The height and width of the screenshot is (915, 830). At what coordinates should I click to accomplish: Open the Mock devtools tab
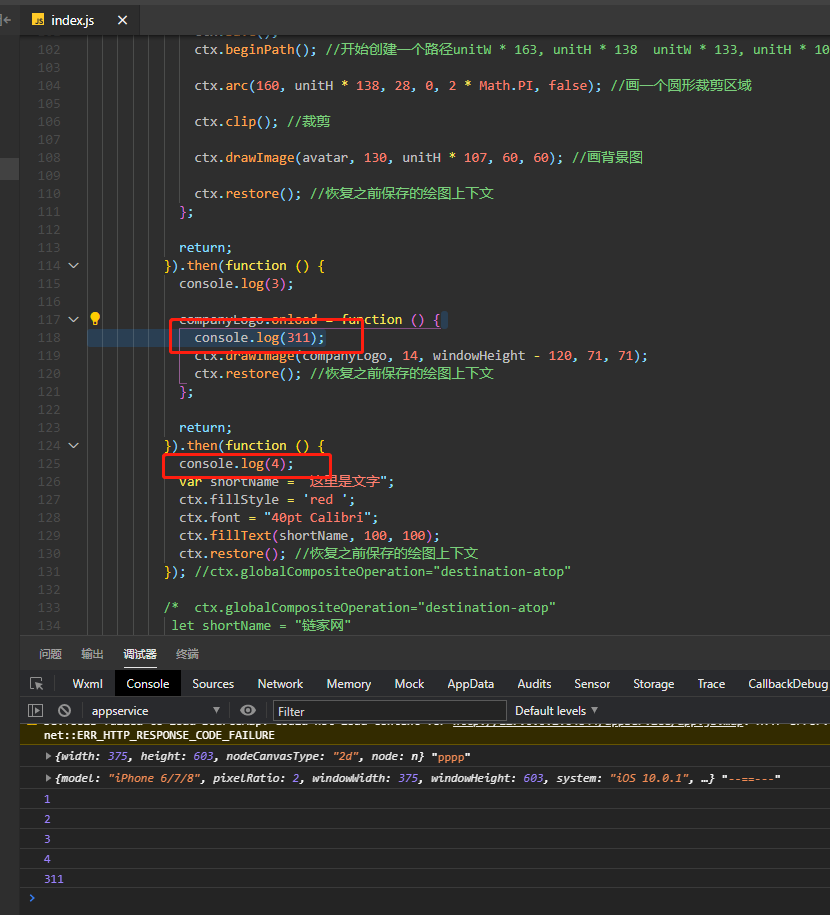click(409, 683)
